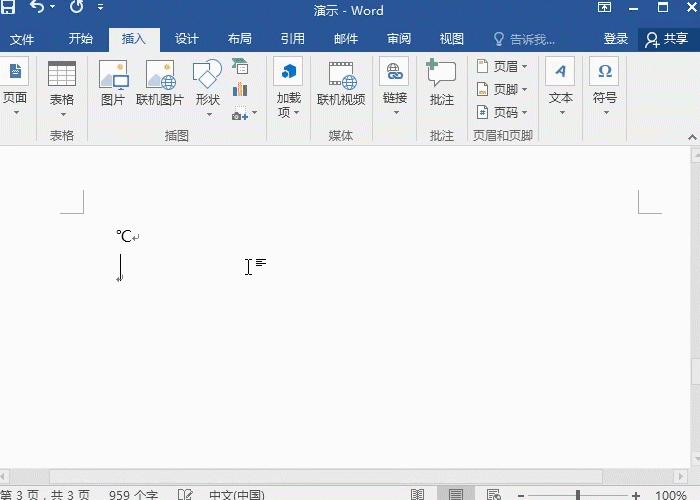Open the proofing errors icon
Screen dimensions: 700x500
coord(185,495)
